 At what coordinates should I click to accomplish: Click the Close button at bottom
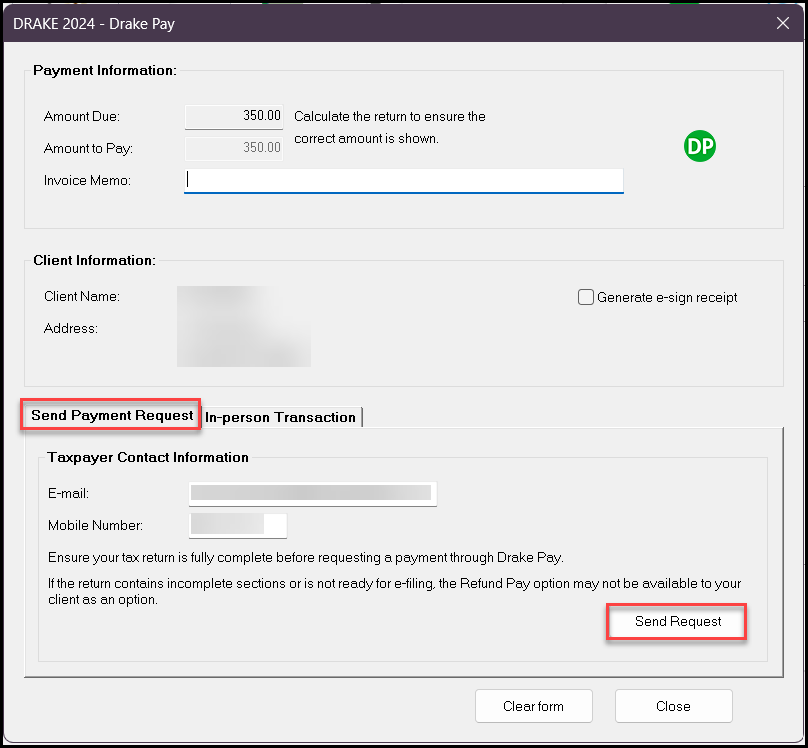[673, 706]
